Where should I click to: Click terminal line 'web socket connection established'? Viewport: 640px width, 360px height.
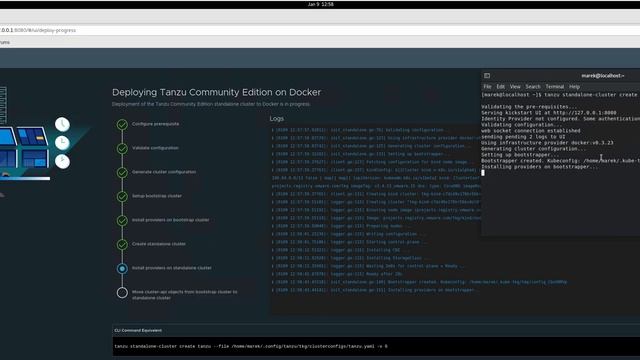click(531, 131)
